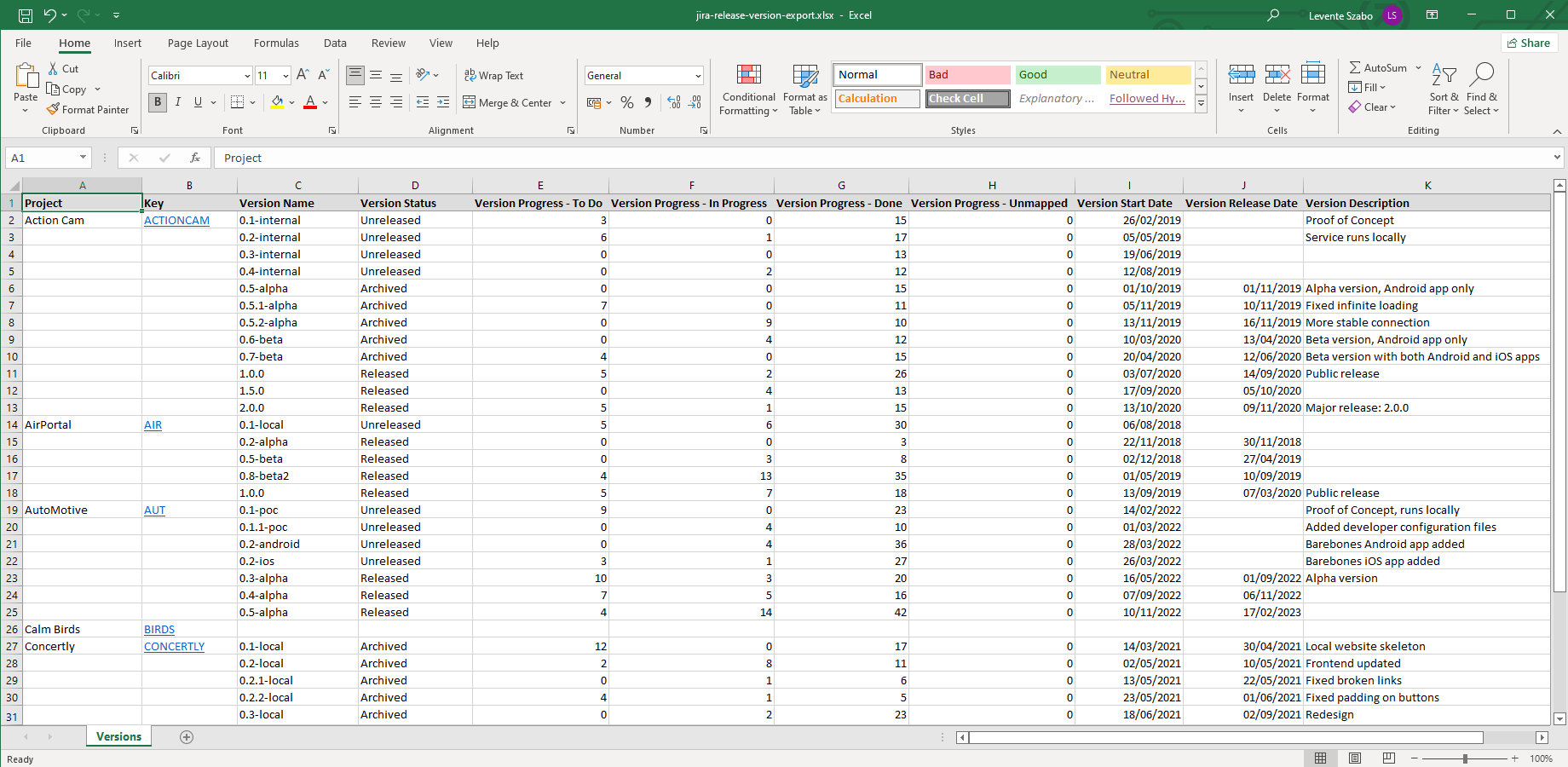Increase font size with the large A icon
This screenshot has height=767, width=1568.
[303, 75]
